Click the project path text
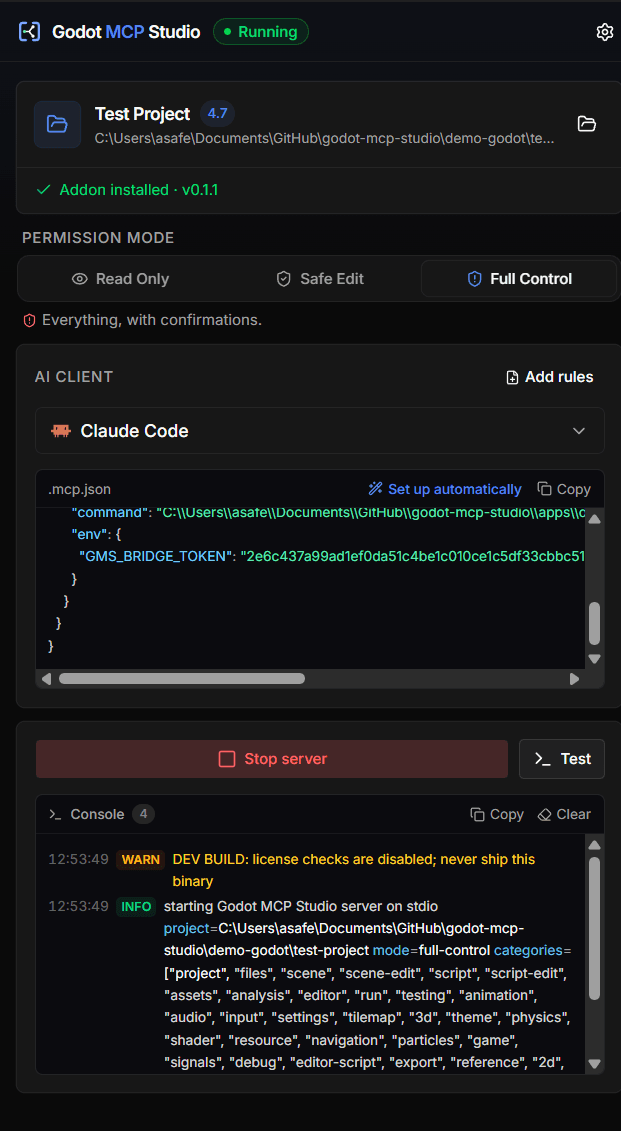 tap(325, 138)
